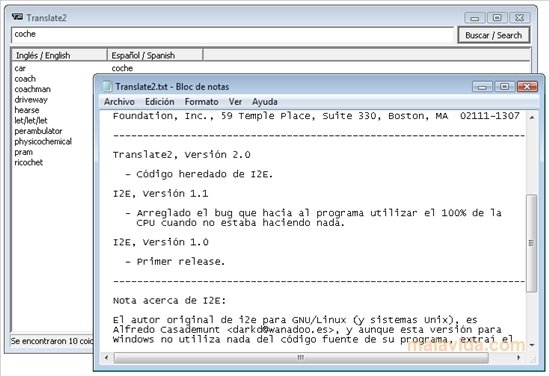Image resolution: width=549 pixels, height=376 pixels.
Task: Click the 'I2E, Versión 1.0' line
Action: click(x=160, y=242)
